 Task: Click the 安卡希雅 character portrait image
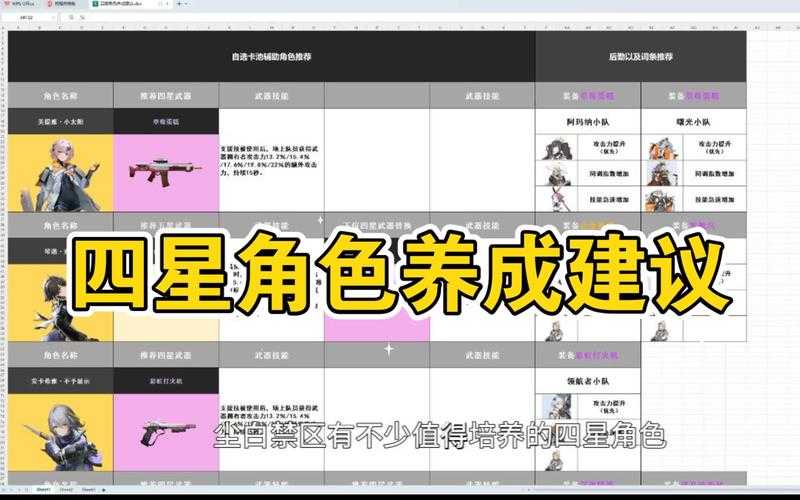[61, 432]
